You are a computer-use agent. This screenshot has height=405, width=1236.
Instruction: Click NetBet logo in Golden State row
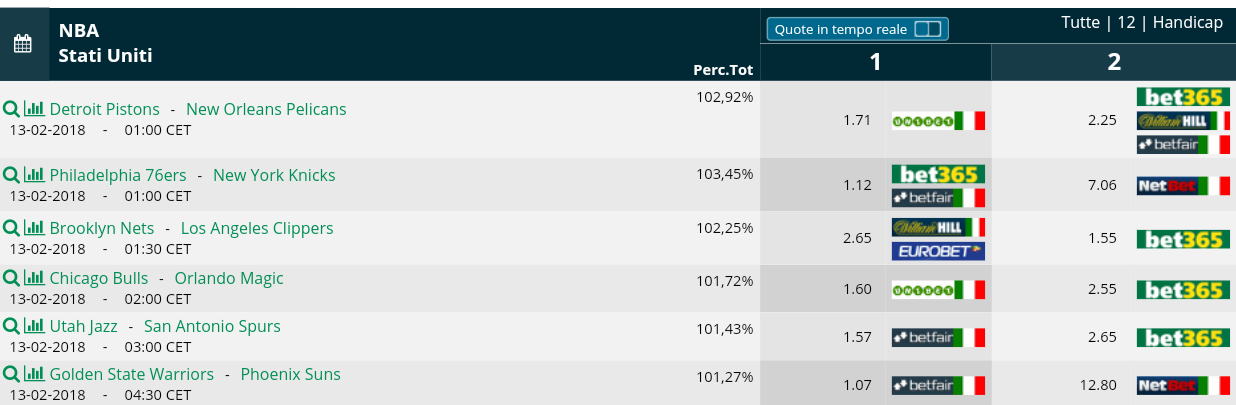(x=1183, y=385)
